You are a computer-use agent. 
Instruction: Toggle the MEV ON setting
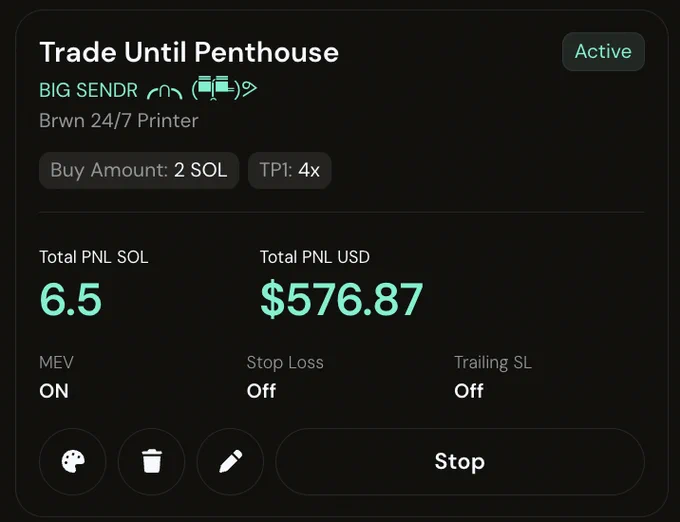click(54, 391)
